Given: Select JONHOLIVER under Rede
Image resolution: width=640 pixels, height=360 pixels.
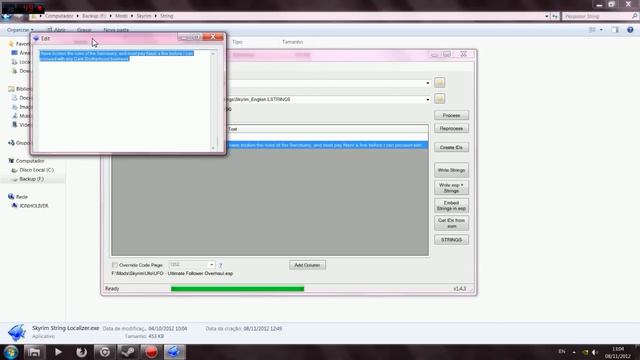Looking at the screenshot, I should [34, 206].
